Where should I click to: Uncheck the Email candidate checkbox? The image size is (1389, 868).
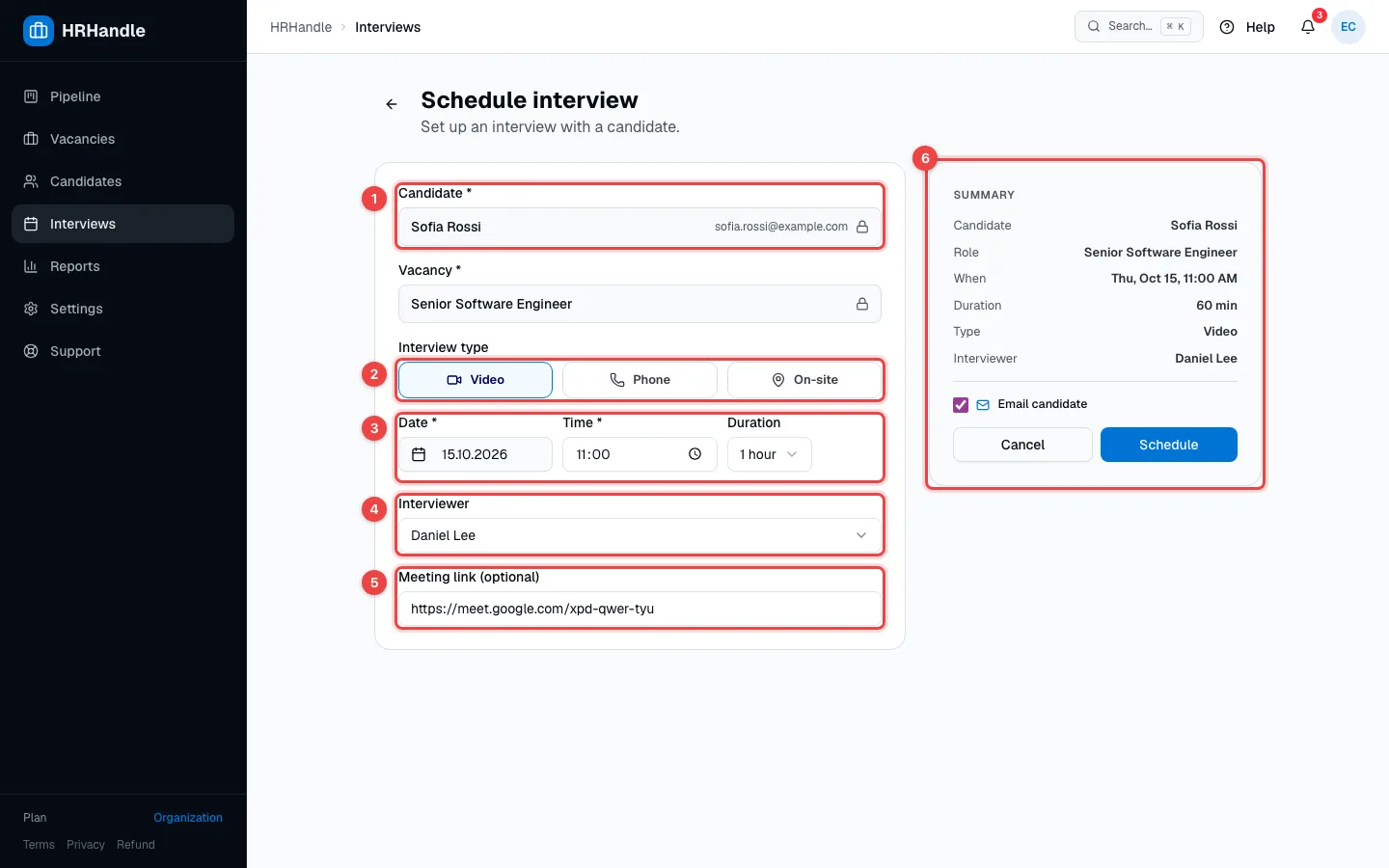961,405
